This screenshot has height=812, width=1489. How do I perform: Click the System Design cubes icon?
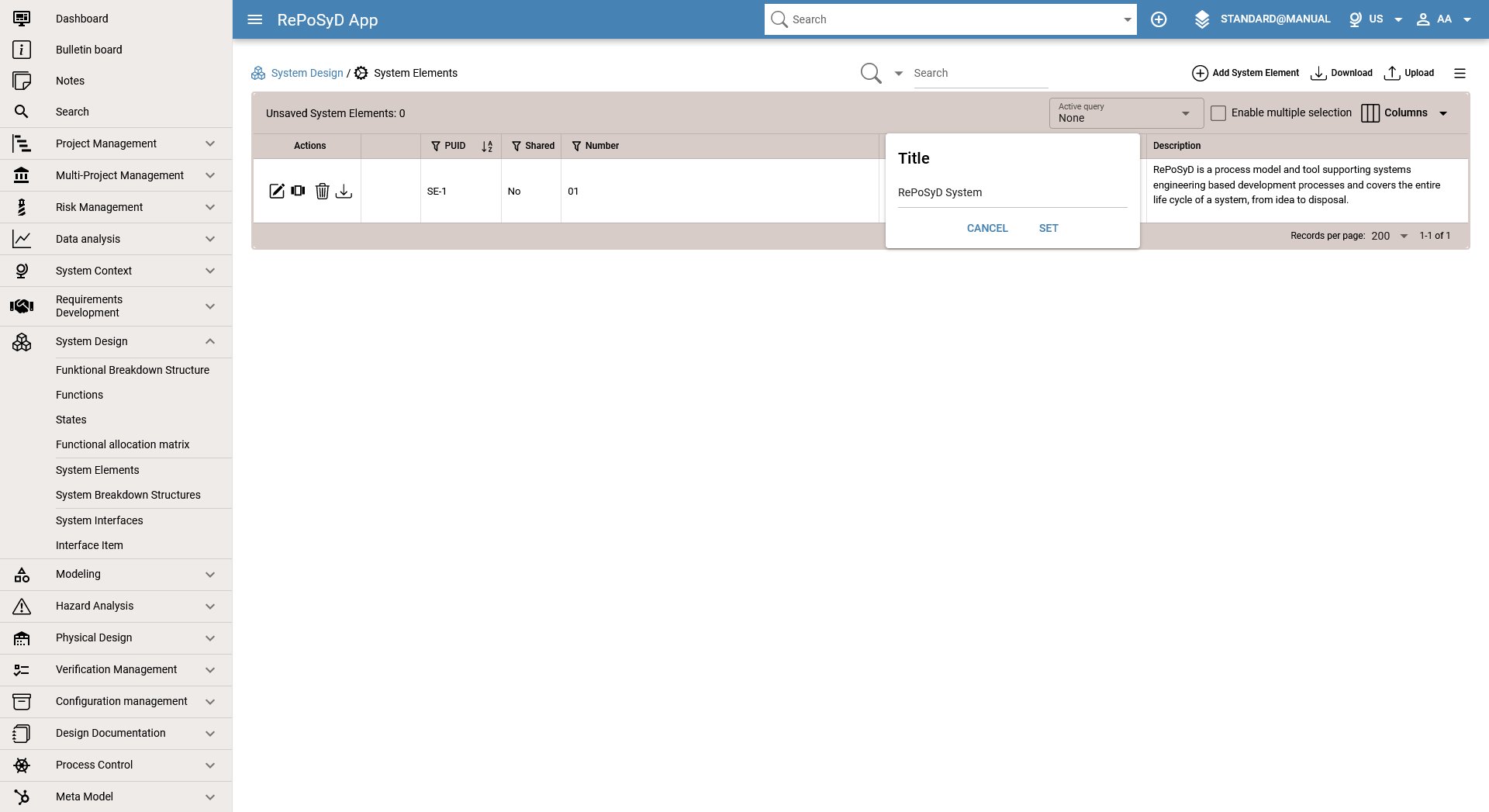[22, 341]
